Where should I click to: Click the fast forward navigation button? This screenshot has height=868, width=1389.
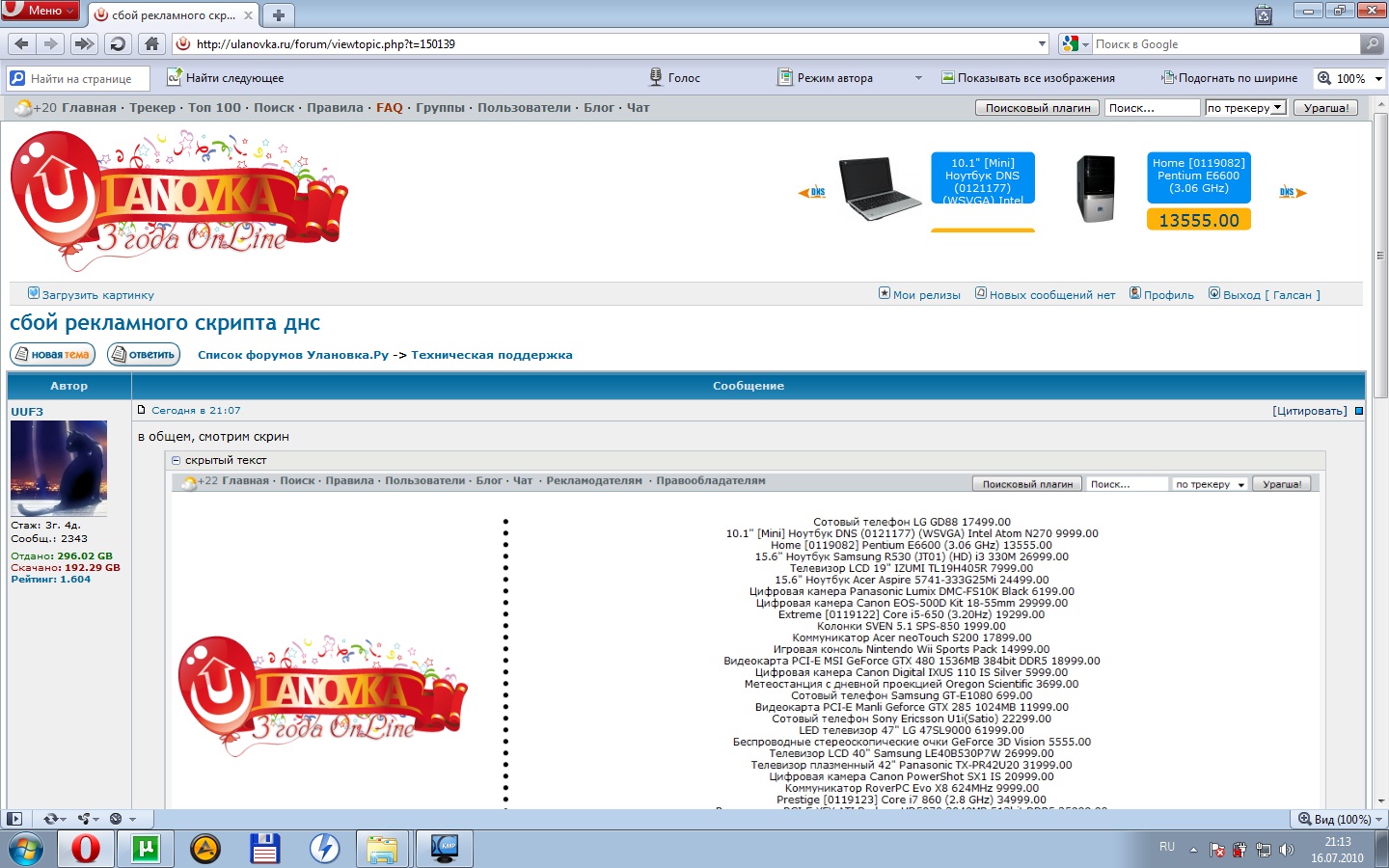point(85,43)
